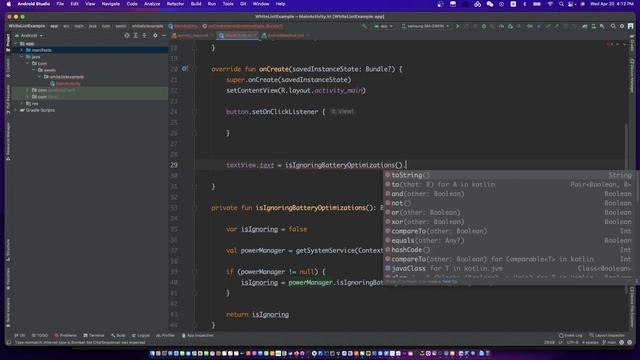Open the TODO tool window
The height and width of the screenshot is (360, 640).
tap(40, 336)
